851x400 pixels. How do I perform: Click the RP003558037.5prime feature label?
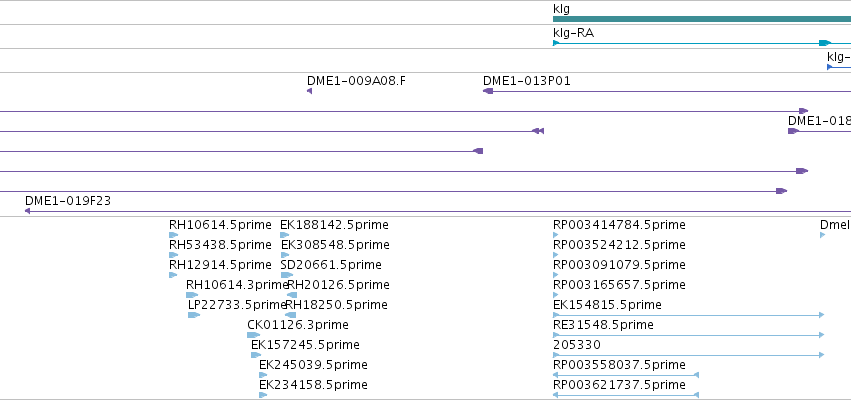[x=619, y=365]
